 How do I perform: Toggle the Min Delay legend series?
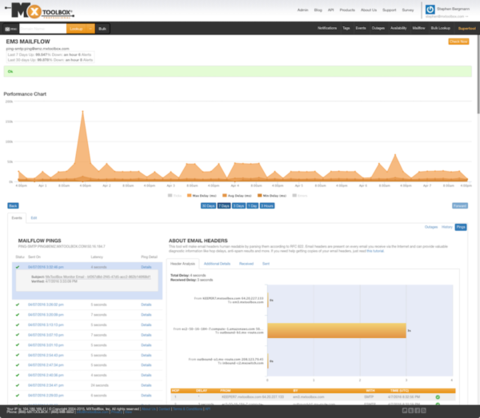pyautogui.click(x=272, y=196)
